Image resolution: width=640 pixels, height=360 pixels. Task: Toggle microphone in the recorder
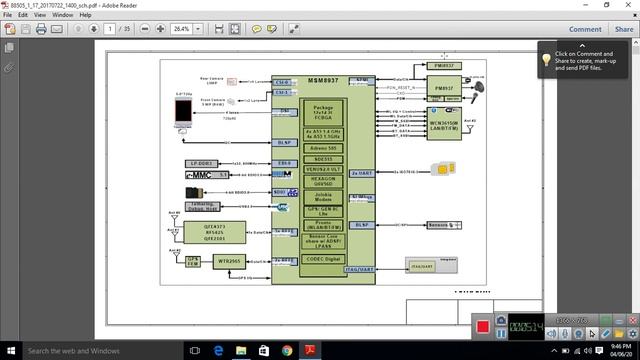[x=564, y=334]
